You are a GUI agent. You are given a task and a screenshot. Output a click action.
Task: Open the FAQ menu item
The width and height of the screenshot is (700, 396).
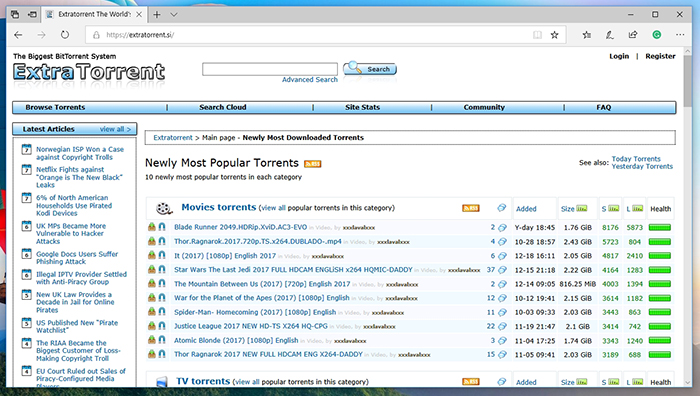604,108
